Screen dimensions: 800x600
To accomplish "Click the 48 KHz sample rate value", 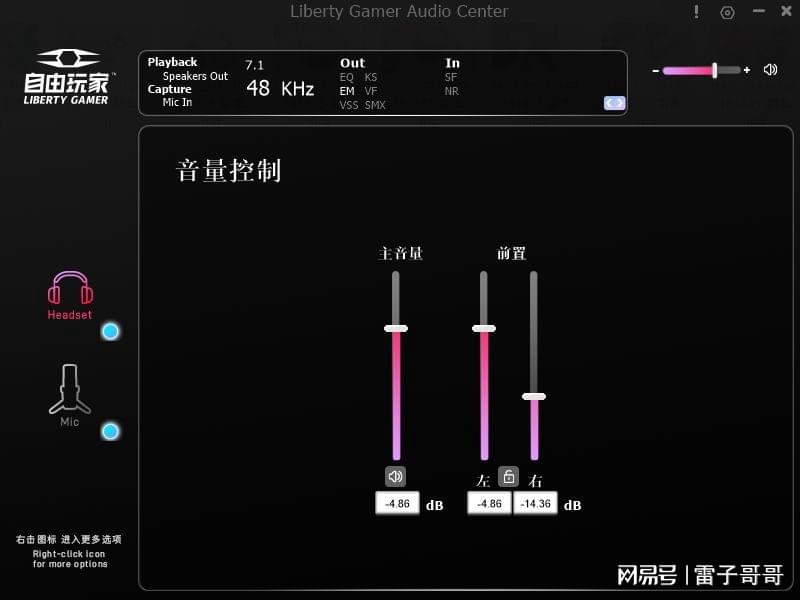I will (280, 88).
